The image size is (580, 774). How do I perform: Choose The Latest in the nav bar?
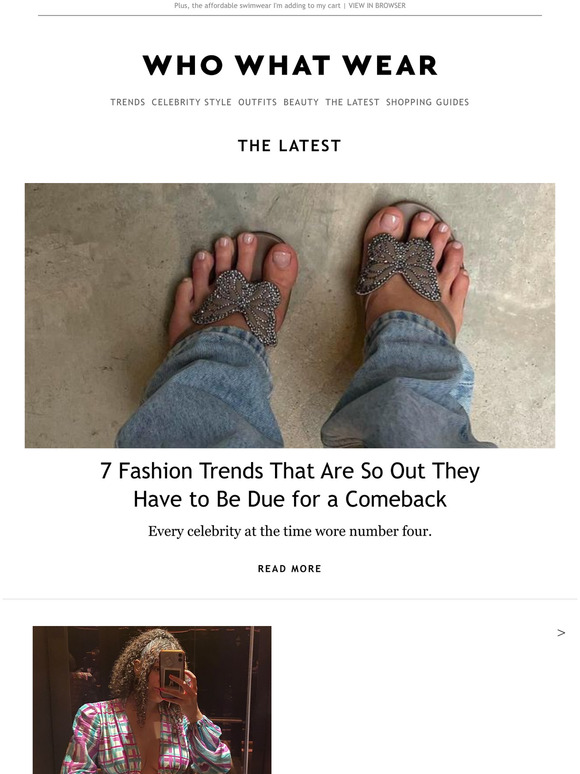[x=352, y=102]
